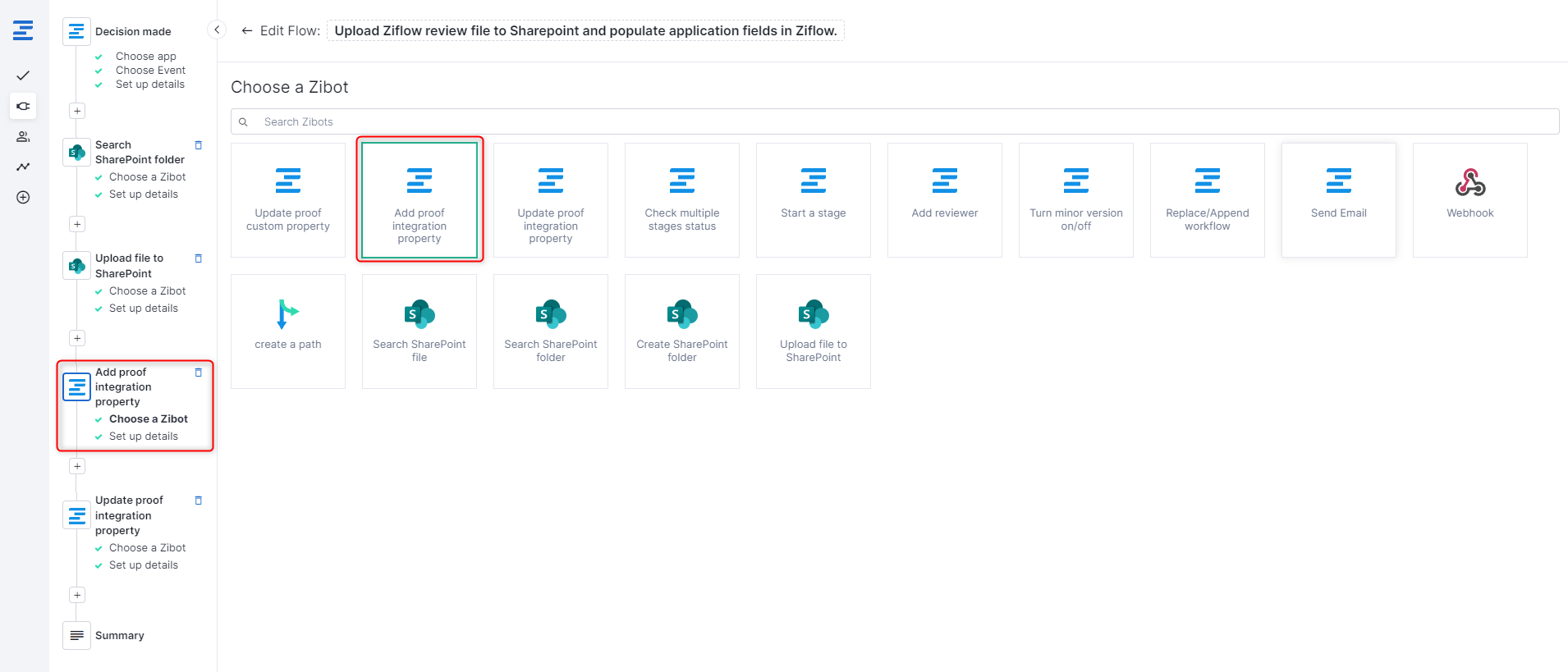This screenshot has height=672, width=1568.
Task: Collapse the flow steps side panel
Action: [x=217, y=30]
